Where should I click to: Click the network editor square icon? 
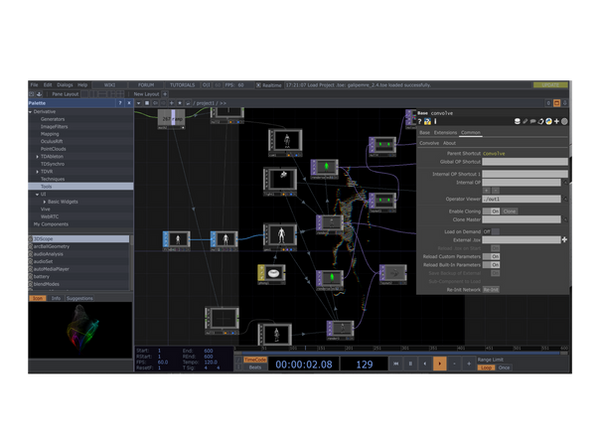(x=147, y=103)
